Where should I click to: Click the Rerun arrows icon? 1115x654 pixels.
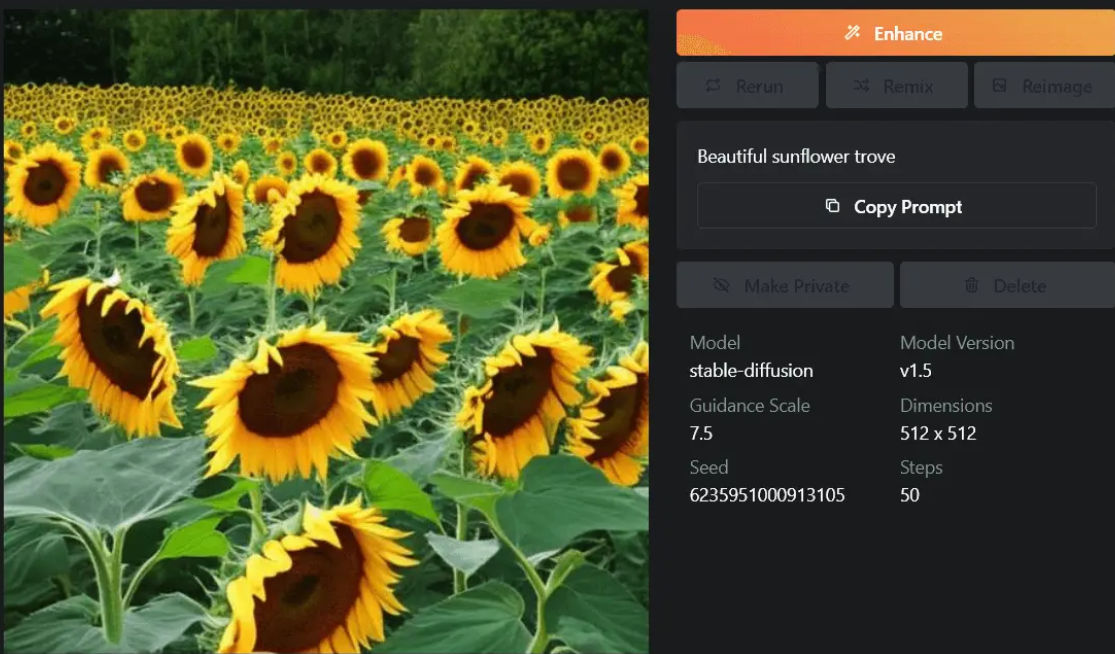(x=713, y=86)
